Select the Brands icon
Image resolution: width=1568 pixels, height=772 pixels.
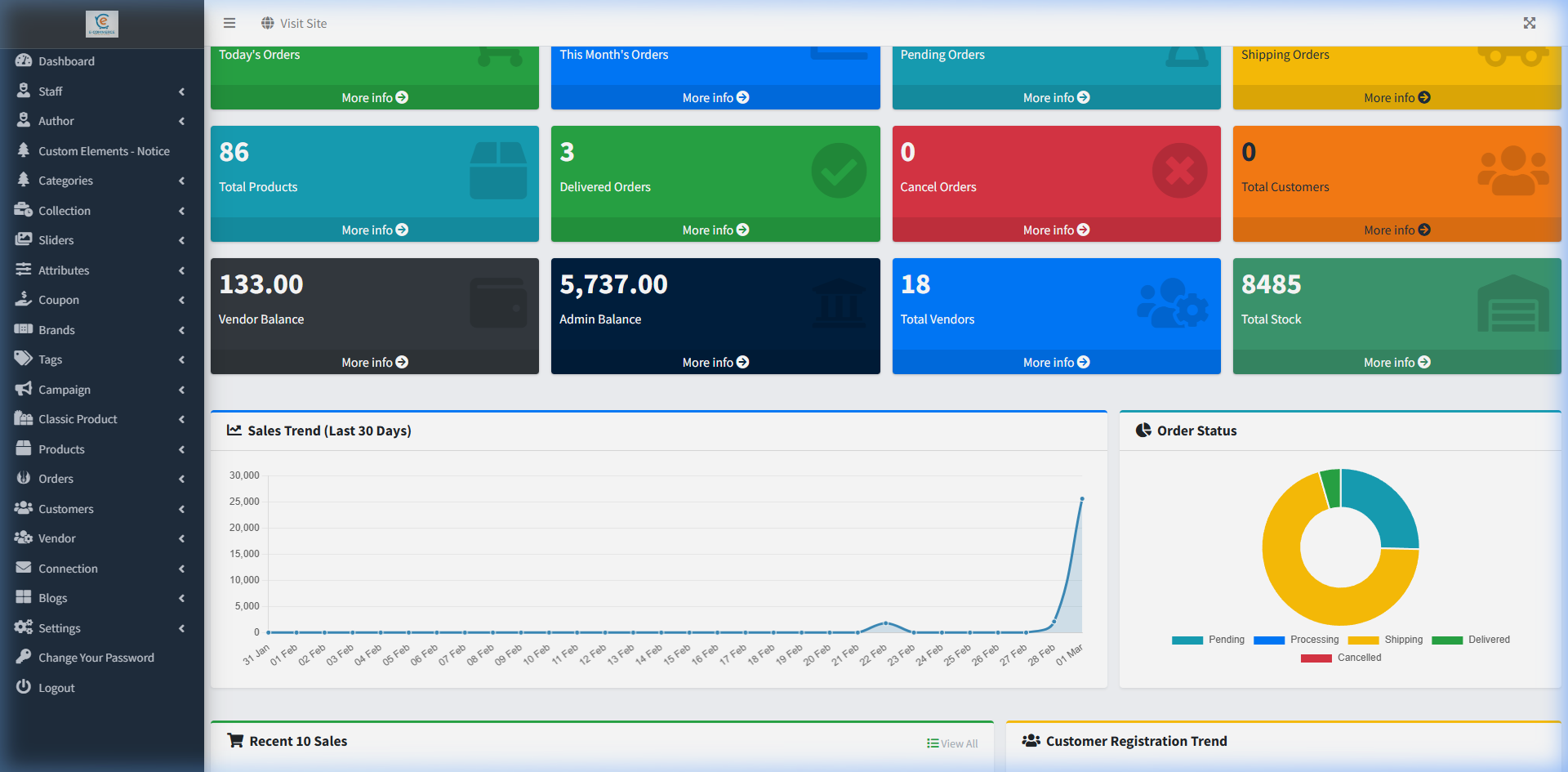pyautogui.click(x=24, y=329)
